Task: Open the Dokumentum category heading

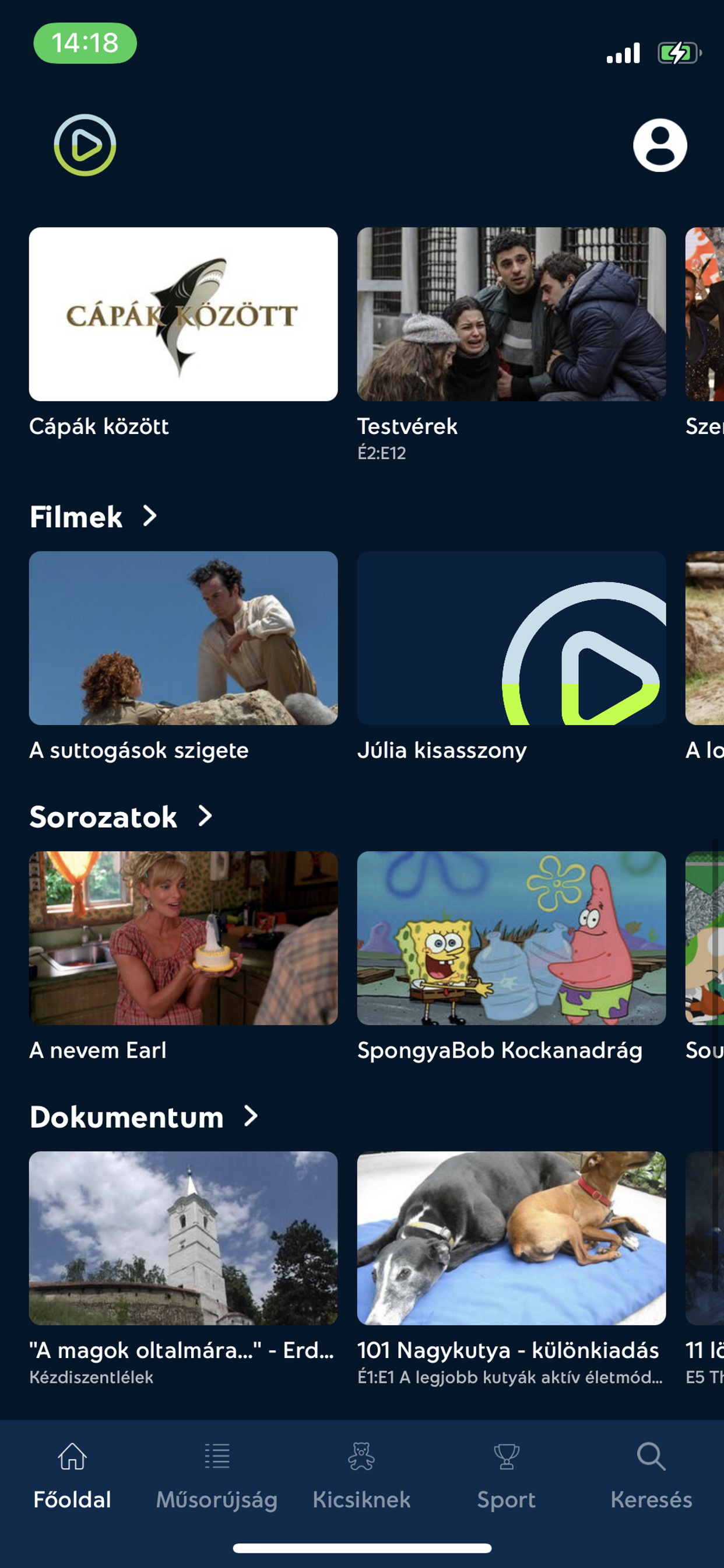Action: click(x=126, y=1117)
